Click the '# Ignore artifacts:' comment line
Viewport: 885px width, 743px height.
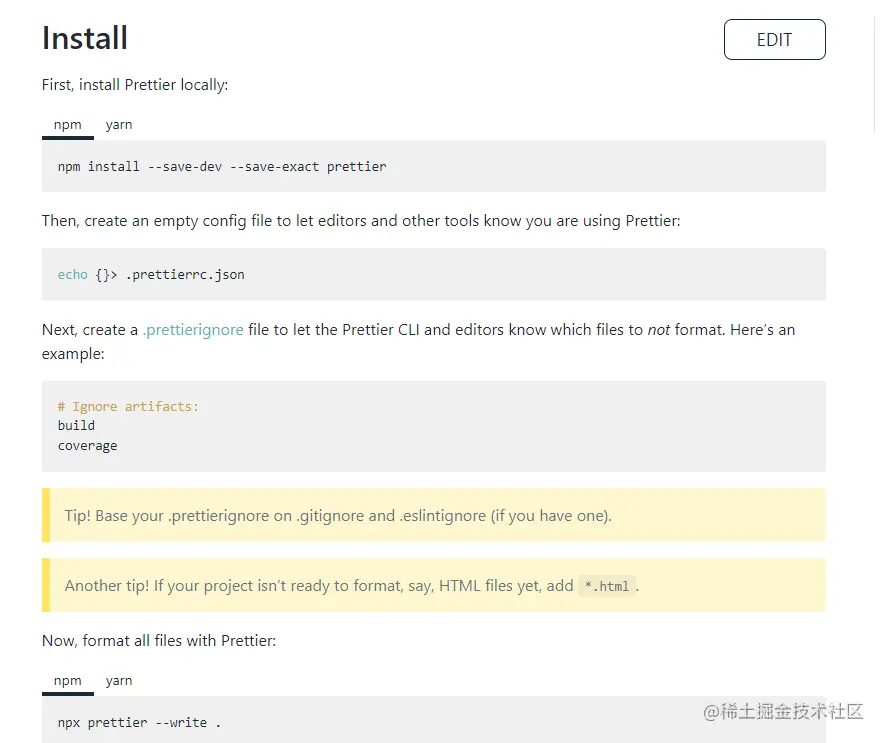[128, 407]
